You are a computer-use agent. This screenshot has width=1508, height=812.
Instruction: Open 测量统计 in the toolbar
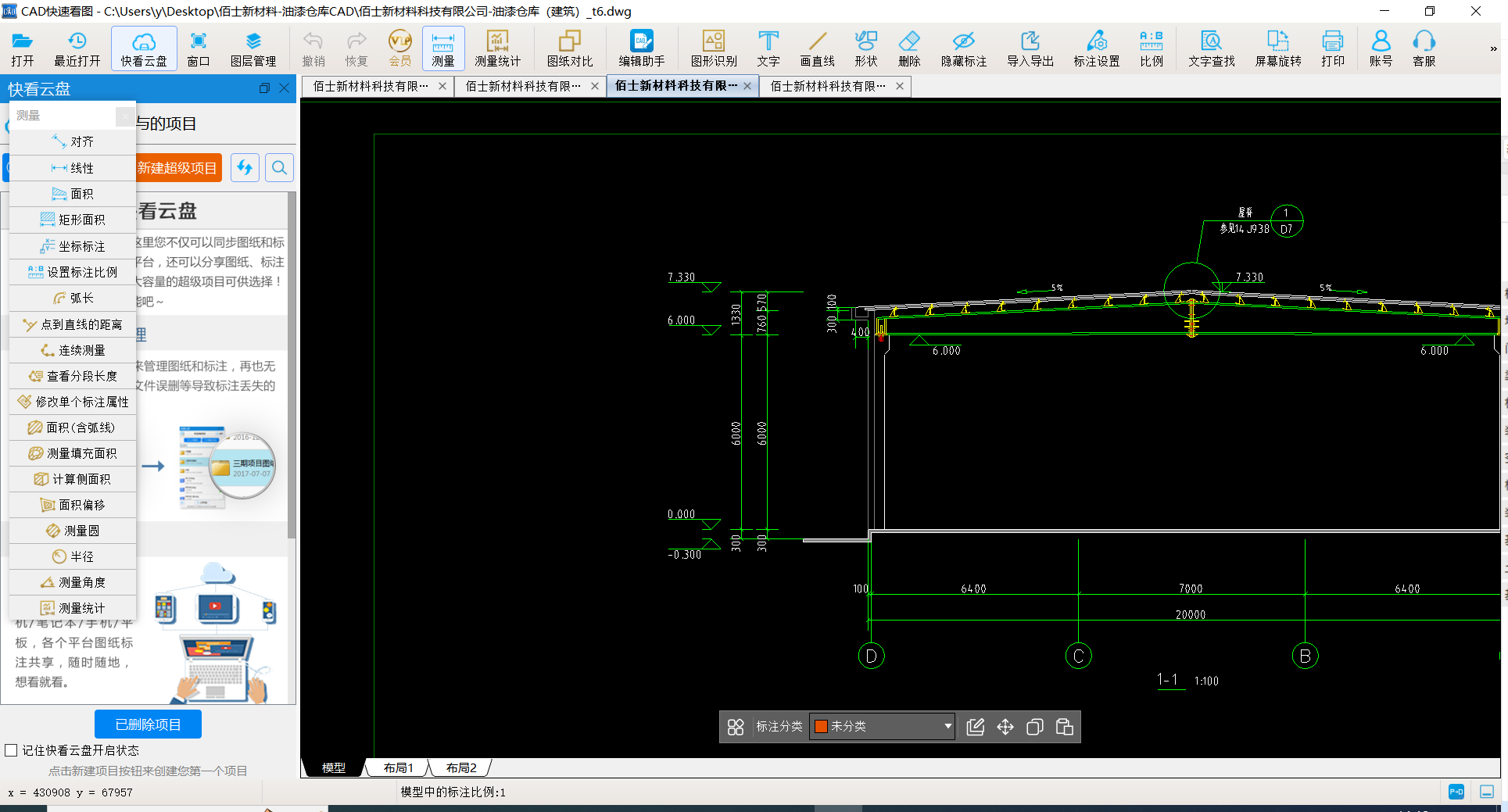[x=497, y=48]
